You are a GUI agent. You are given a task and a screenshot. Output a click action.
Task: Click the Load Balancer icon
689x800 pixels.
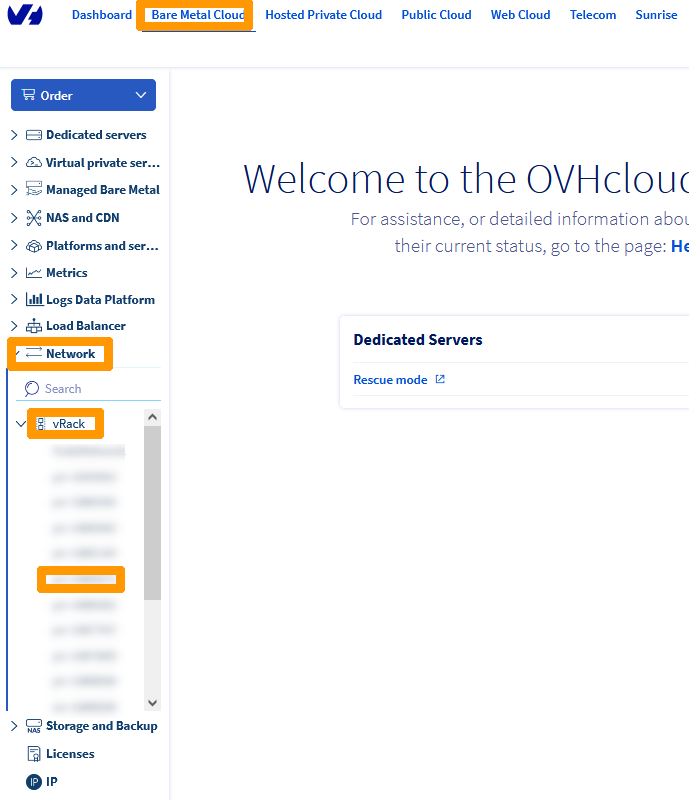(x=34, y=326)
